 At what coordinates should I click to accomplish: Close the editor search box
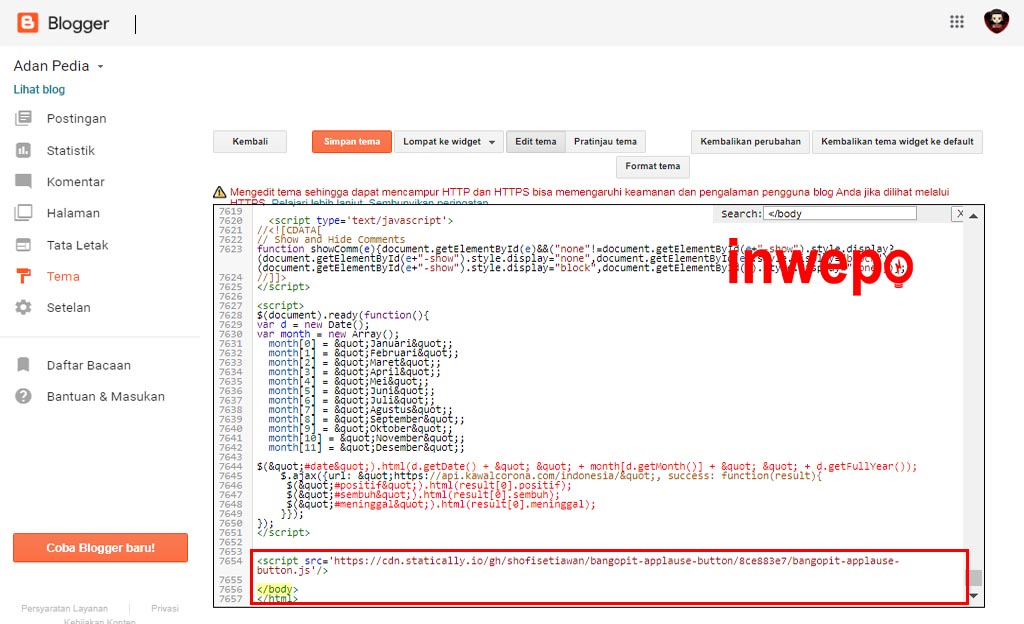959,213
